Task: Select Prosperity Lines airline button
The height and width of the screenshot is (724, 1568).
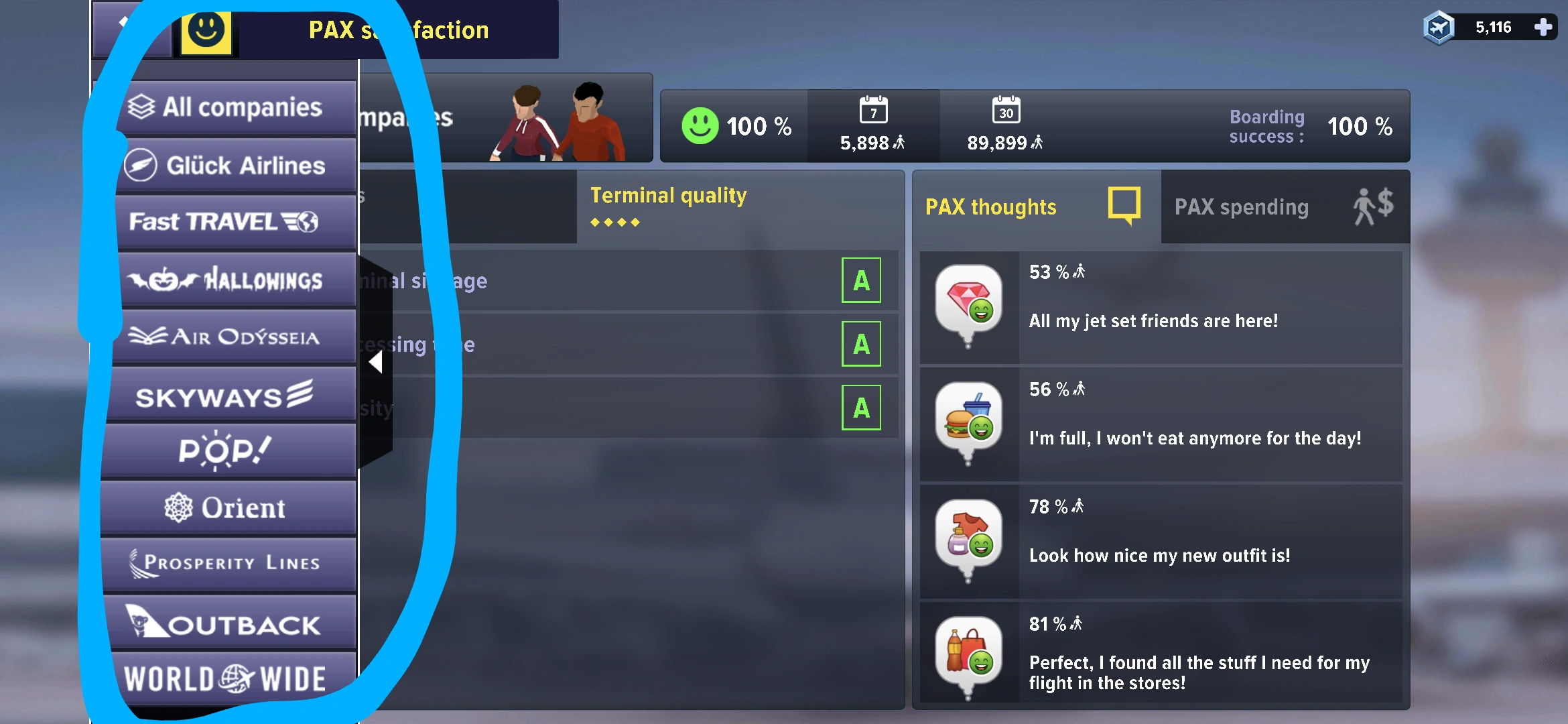Action: (x=228, y=564)
